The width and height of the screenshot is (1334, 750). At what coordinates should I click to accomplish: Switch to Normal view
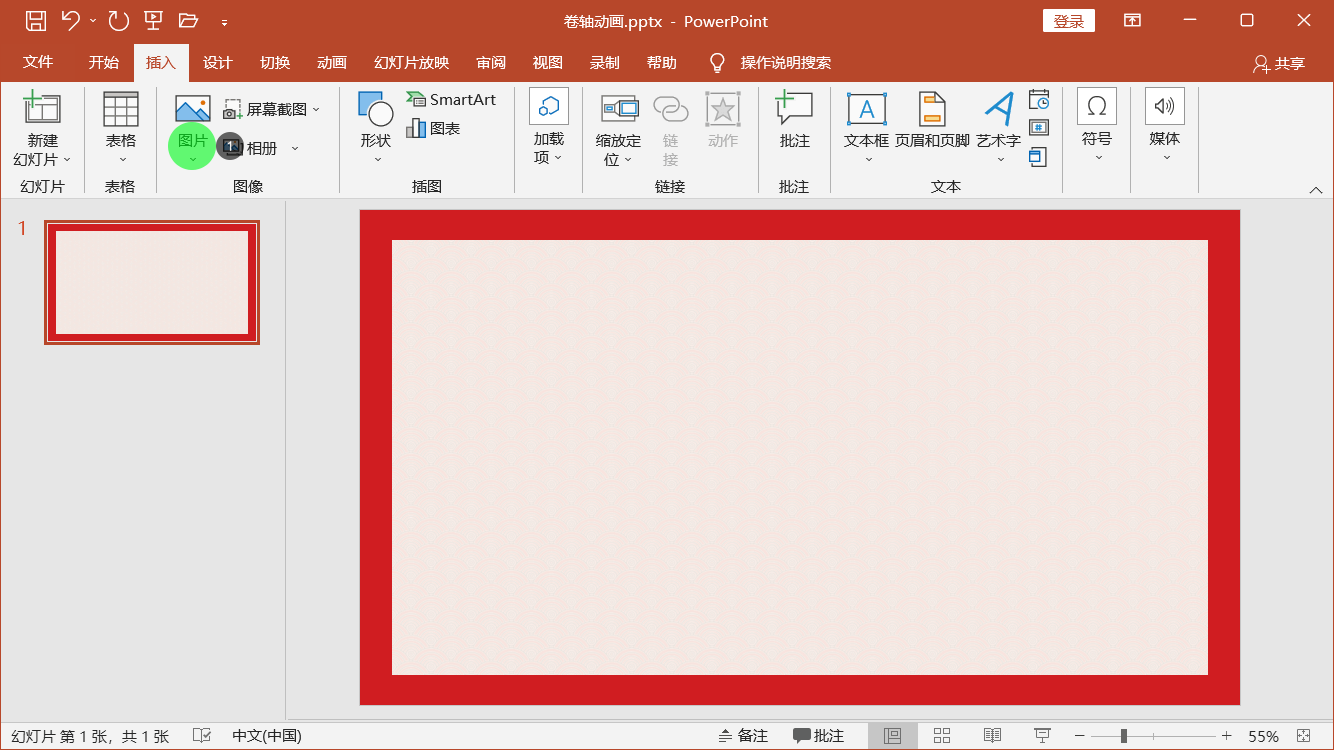[893, 736]
